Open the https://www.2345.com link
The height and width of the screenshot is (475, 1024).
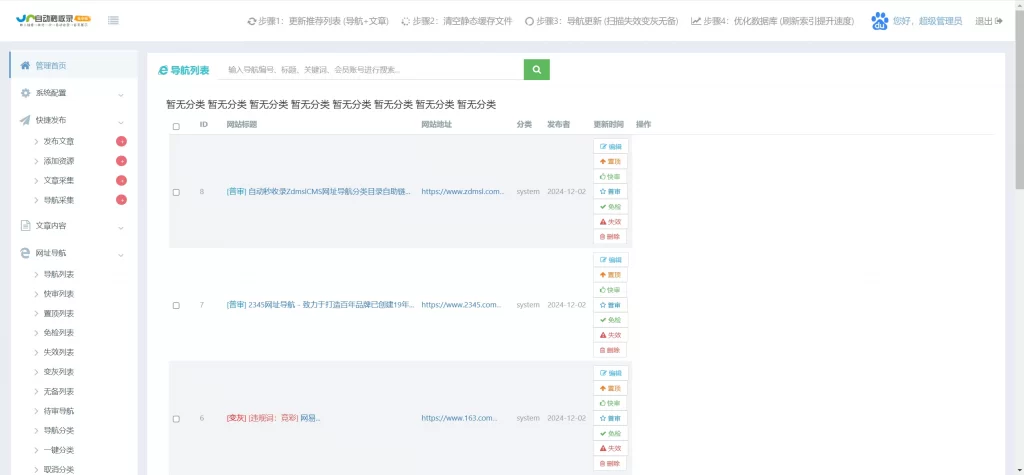[x=461, y=305]
